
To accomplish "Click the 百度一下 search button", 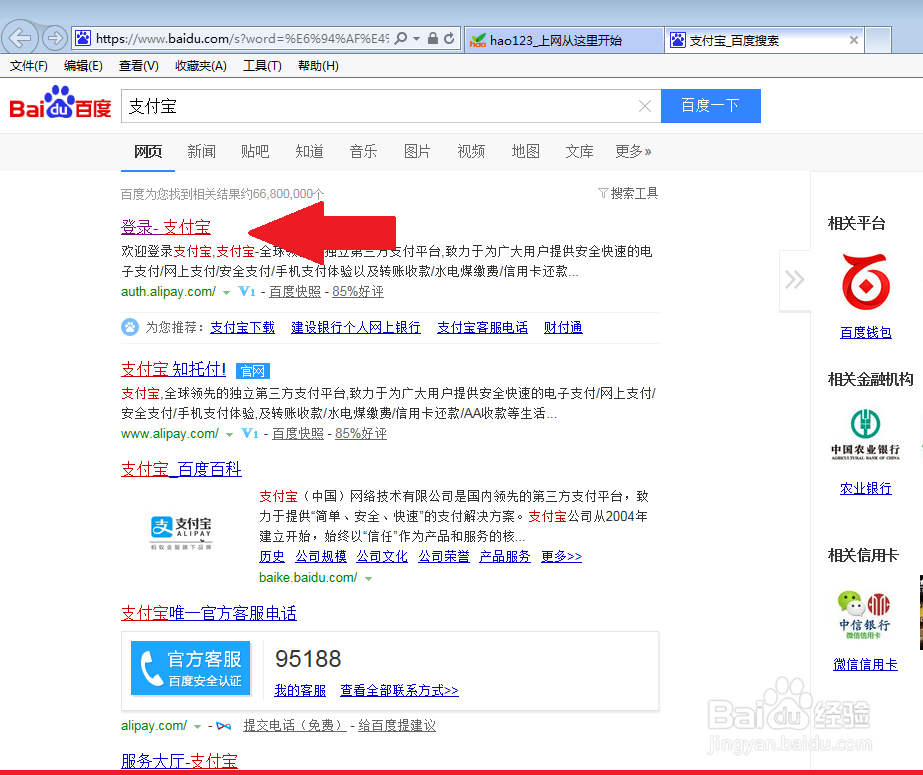I will pos(710,106).
